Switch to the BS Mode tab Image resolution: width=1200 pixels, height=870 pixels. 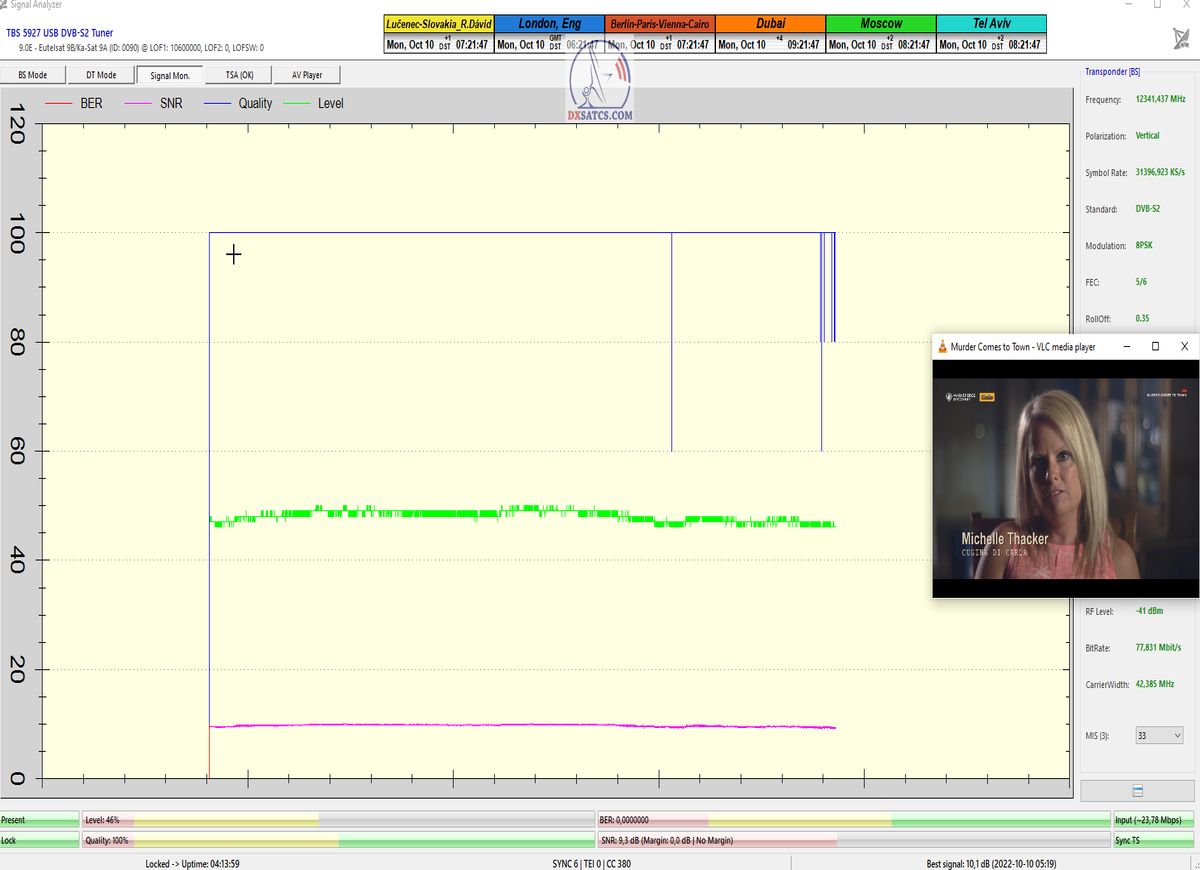coord(34,75)
